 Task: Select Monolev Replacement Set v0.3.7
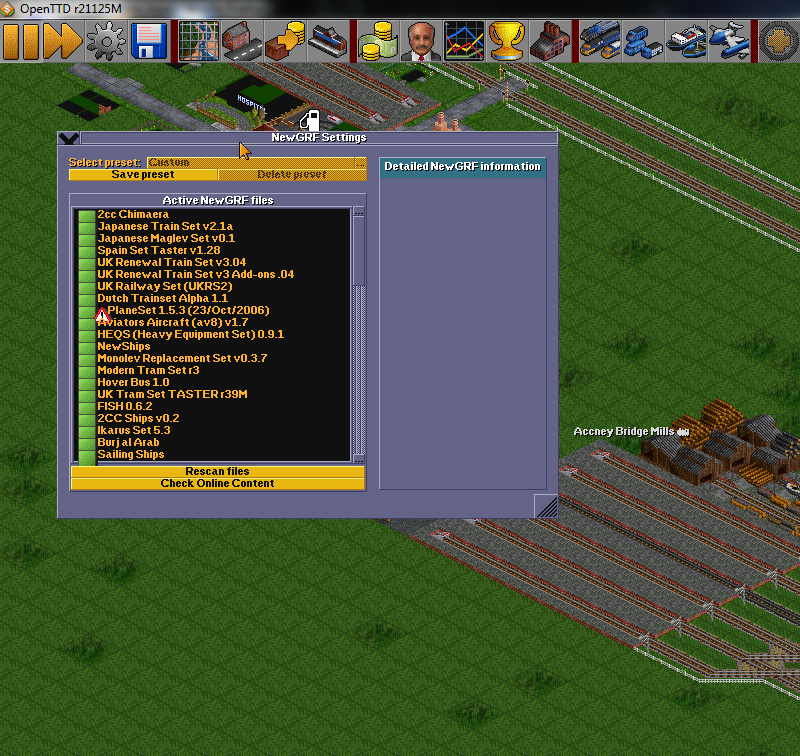pos(212,358)
